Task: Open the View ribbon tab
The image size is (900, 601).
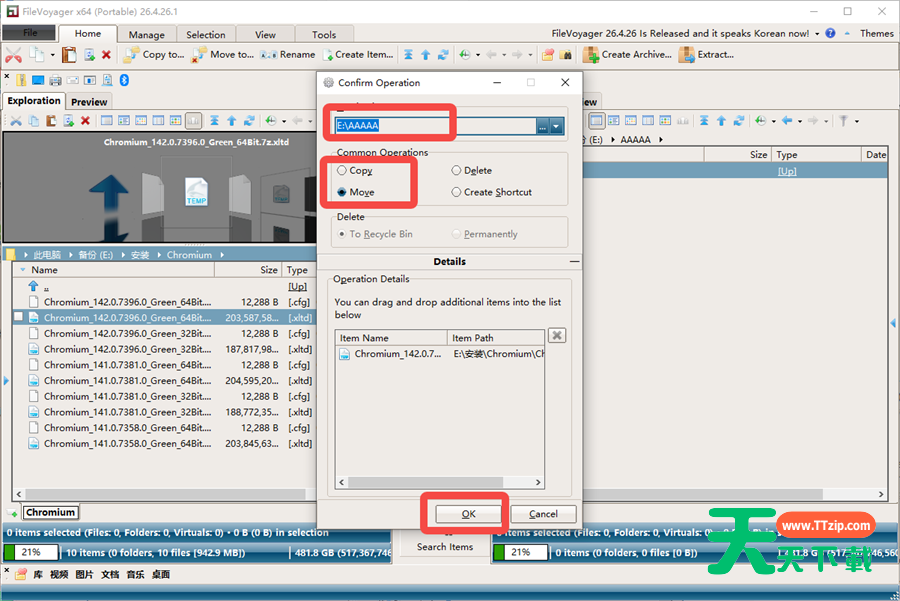Action: click(265, 34)
